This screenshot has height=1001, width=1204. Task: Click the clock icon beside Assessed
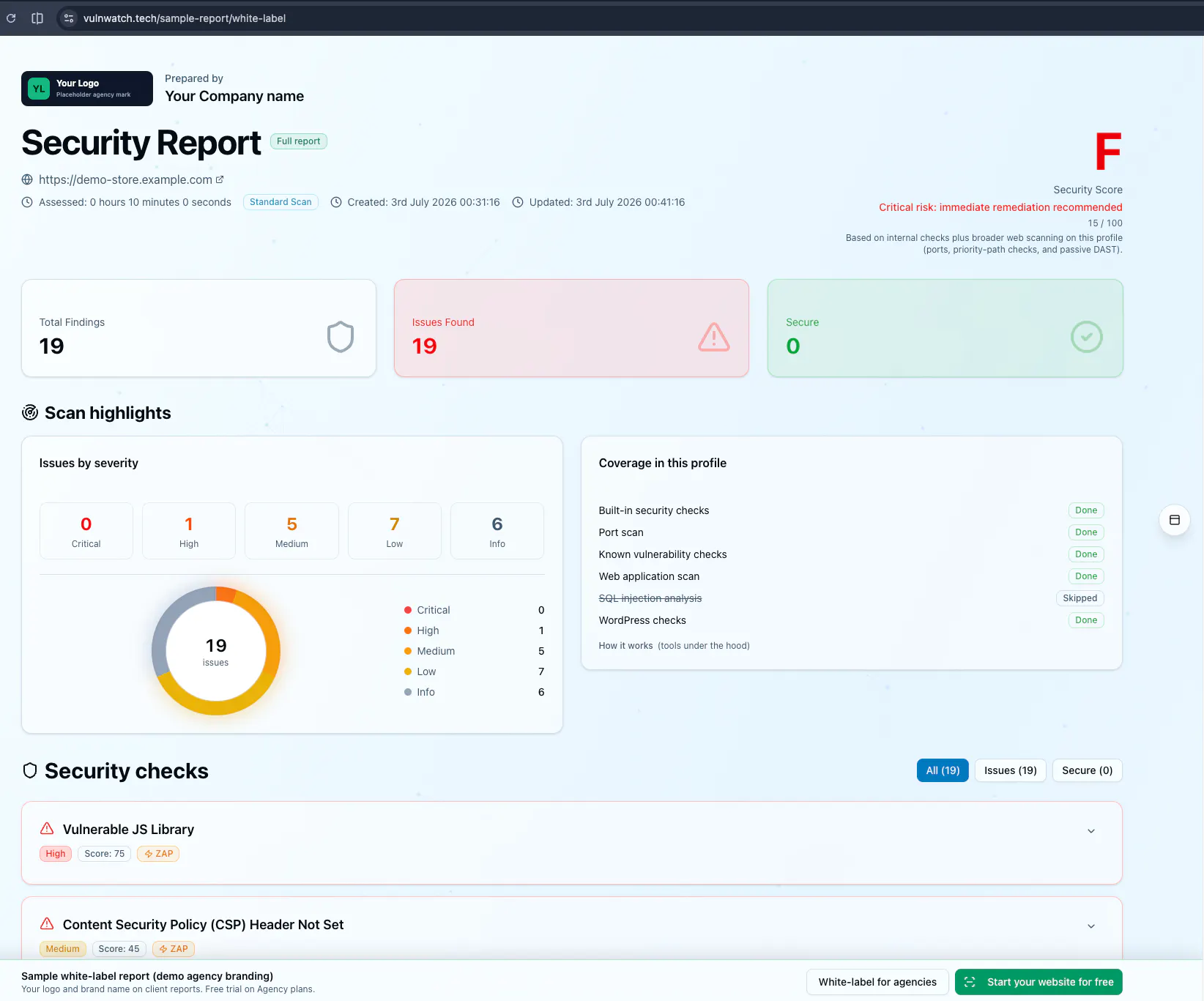pos(27,202)
